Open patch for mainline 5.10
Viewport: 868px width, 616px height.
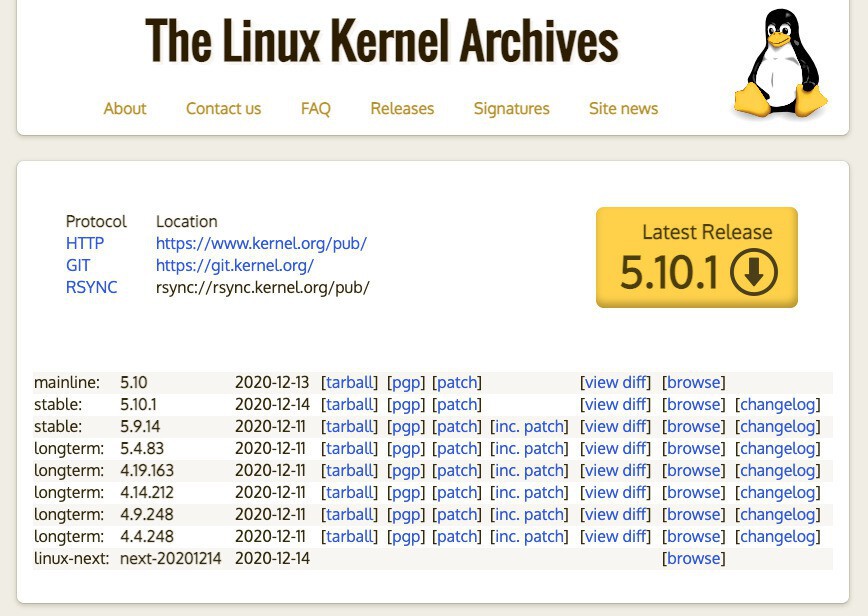pos(457,382)
